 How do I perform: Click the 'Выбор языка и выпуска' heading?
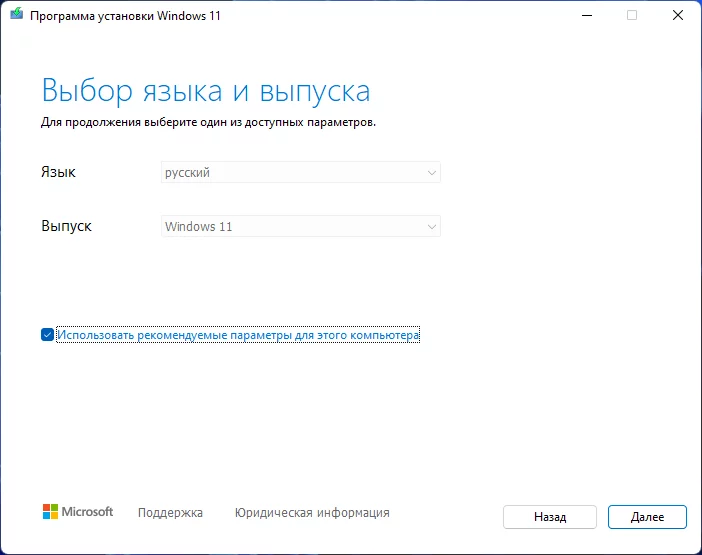206,92
